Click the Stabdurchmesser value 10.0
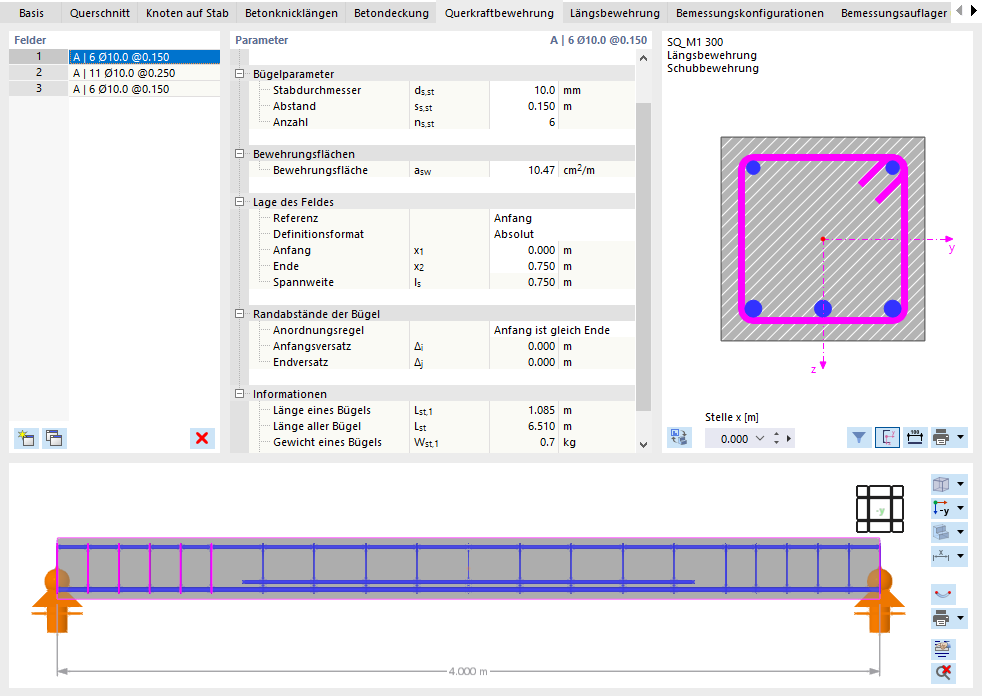This screenshot has height=696, width=982. point(523,90)
